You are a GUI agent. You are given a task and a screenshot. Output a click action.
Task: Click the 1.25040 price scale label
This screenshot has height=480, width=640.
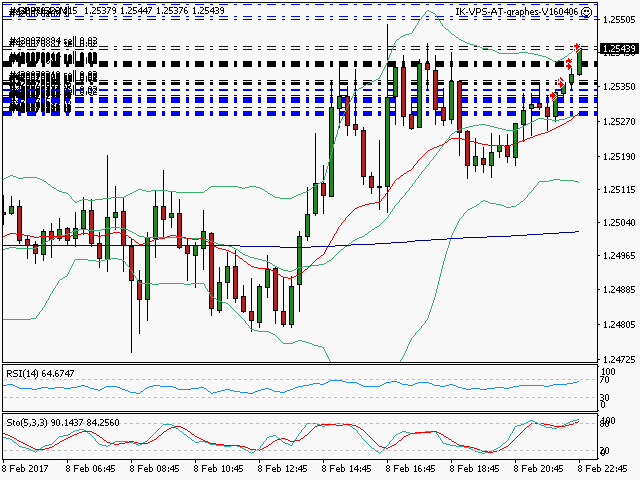click(619, 222)
